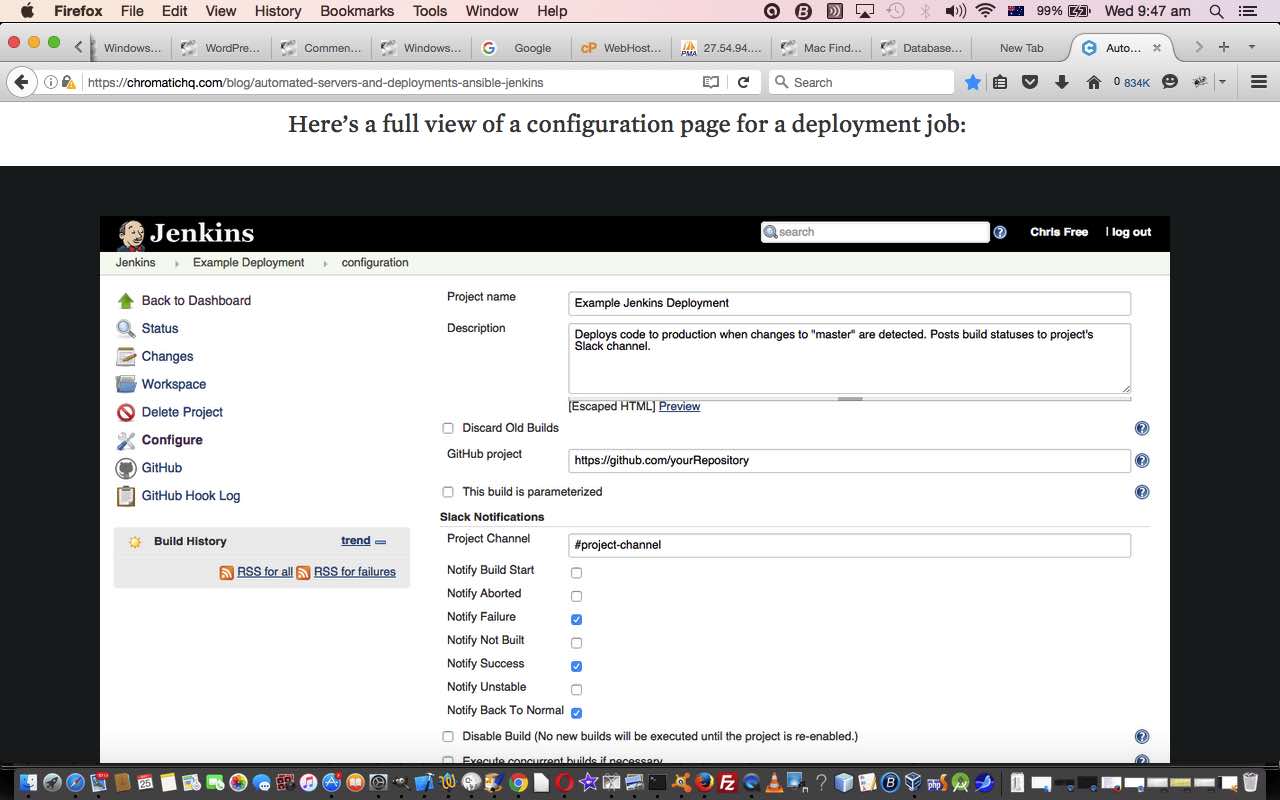Click the log out link in Jenkins header
Image resolution: width=1280 pixels, height=800 pixels.
1131,232
